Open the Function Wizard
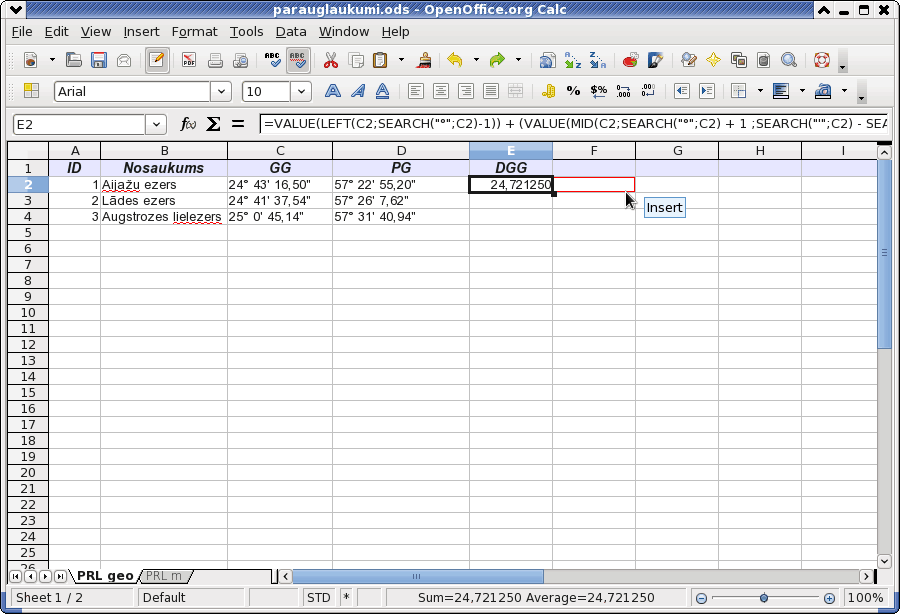 [x=188, y=124]
